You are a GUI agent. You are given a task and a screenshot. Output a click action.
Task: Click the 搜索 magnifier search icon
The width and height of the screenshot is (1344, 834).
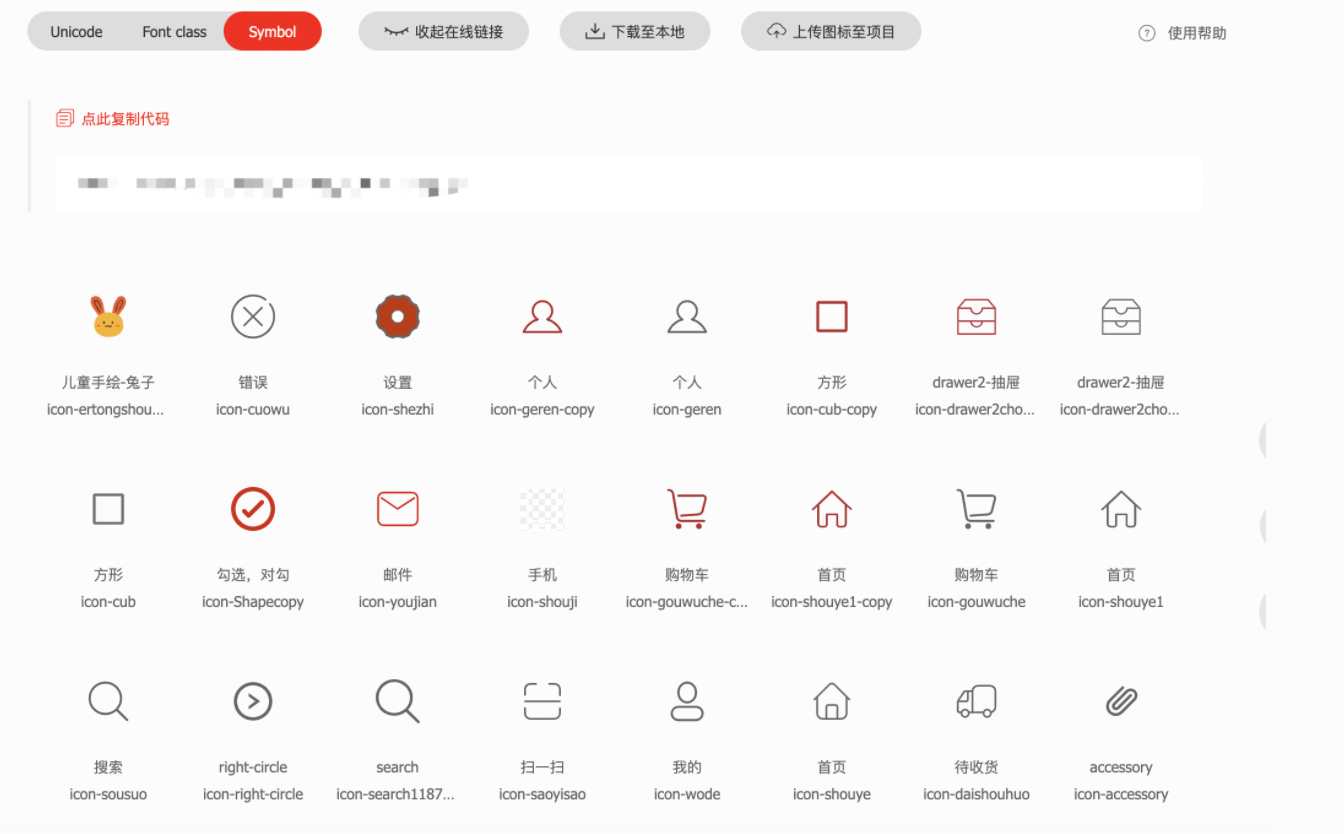tap(108, 700)
